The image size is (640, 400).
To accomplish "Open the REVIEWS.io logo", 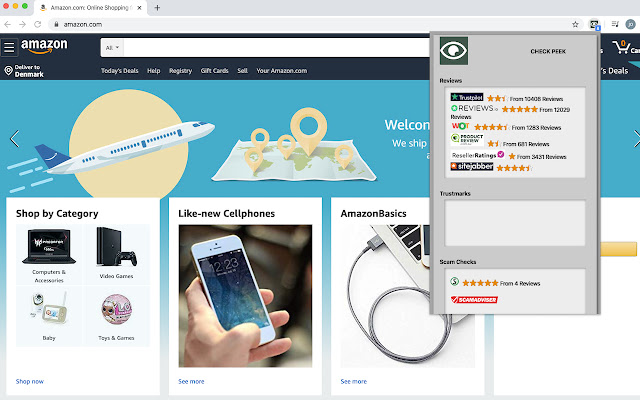I will pos(474,108).
